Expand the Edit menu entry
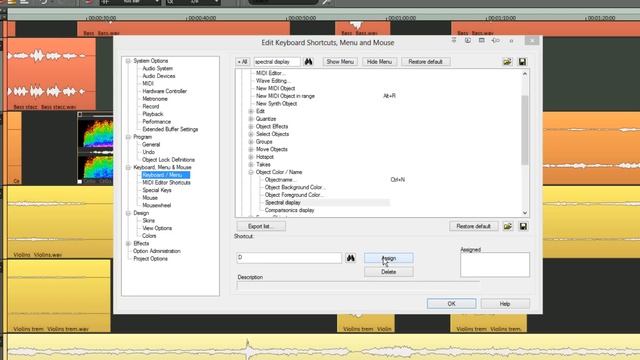Image resolution: width=640 pixels, height=360 pixels. (x=251, y=111)
